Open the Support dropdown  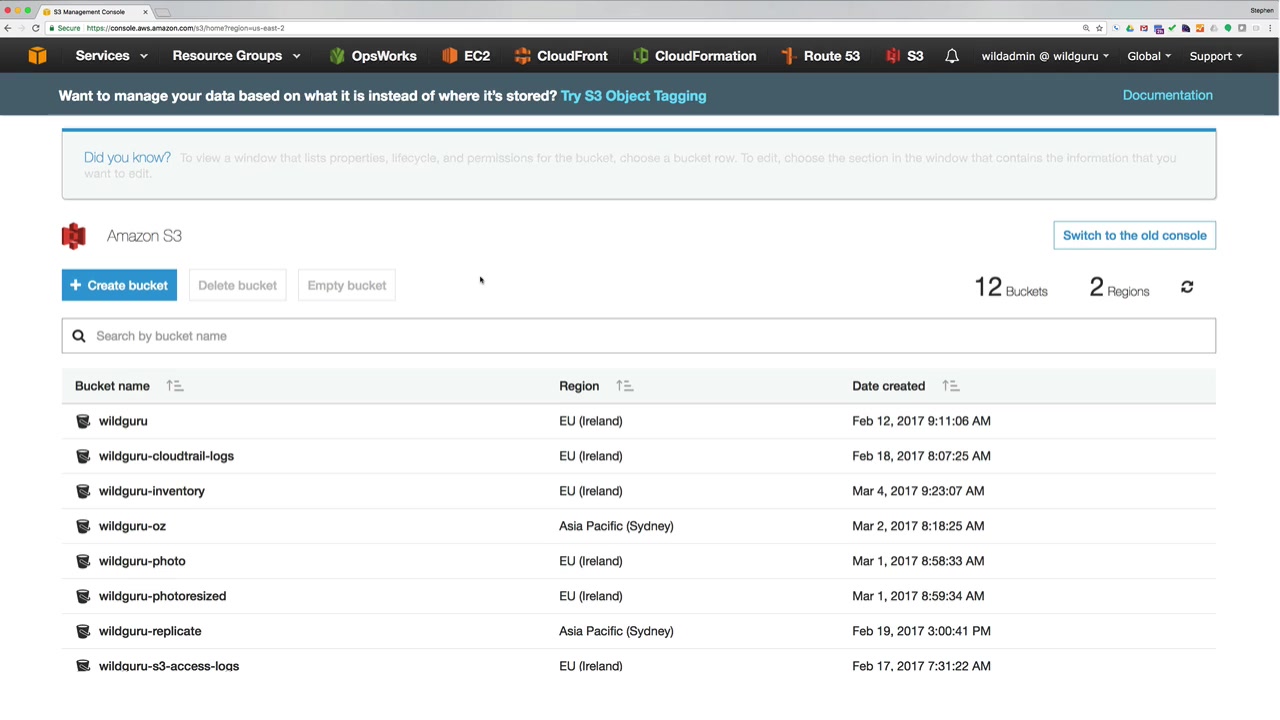tap(1216, 56)
